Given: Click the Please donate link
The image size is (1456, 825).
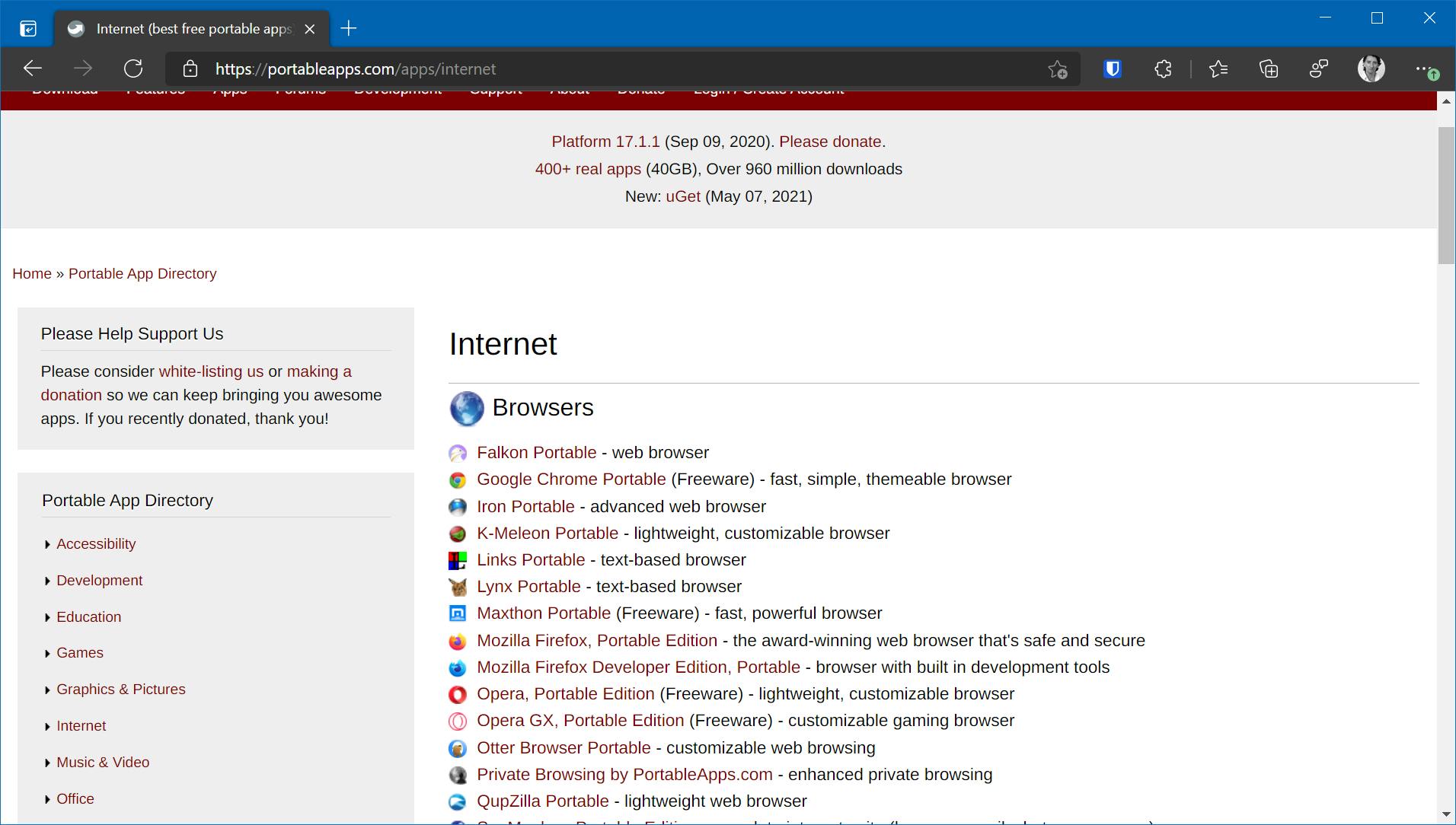Looking at the screenshot, I should [830, 142].
